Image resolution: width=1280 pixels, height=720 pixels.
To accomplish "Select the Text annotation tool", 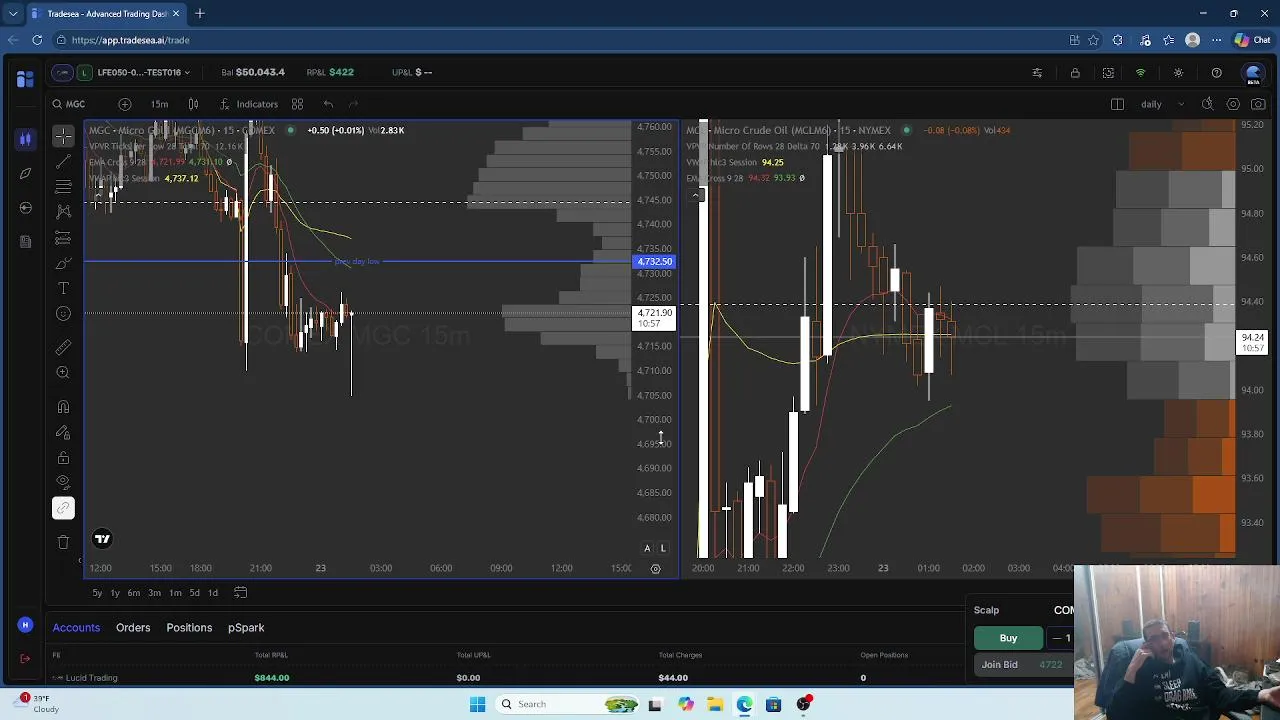I will point(63,288).
